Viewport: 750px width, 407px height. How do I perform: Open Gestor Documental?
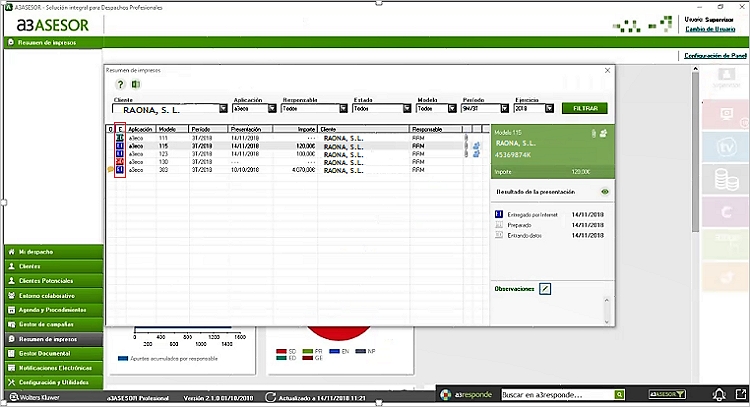[x=54, y=353]
